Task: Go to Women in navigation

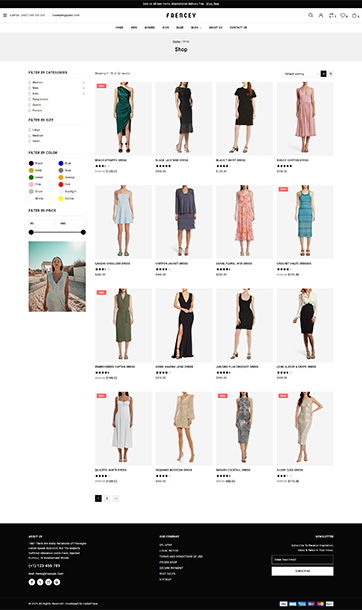Action: [x=150, y=28]
